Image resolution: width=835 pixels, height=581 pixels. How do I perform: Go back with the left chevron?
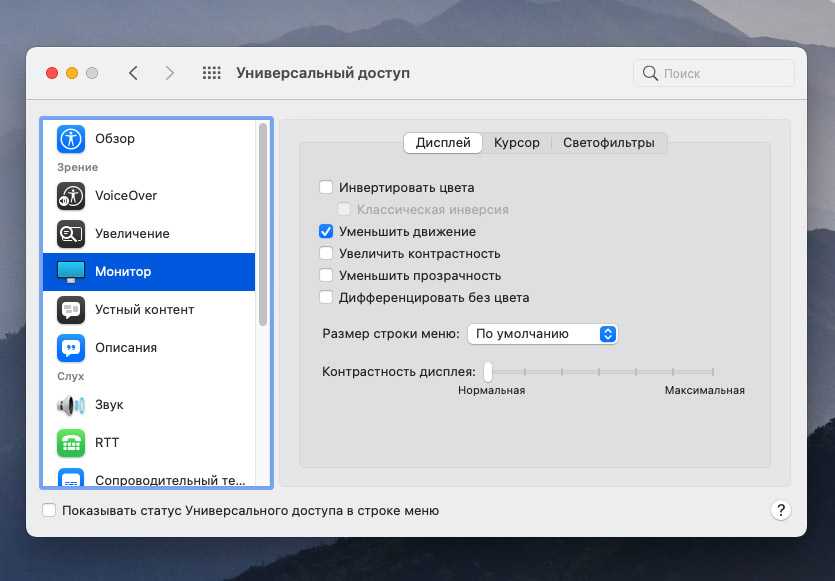click(x=134, y=73)
